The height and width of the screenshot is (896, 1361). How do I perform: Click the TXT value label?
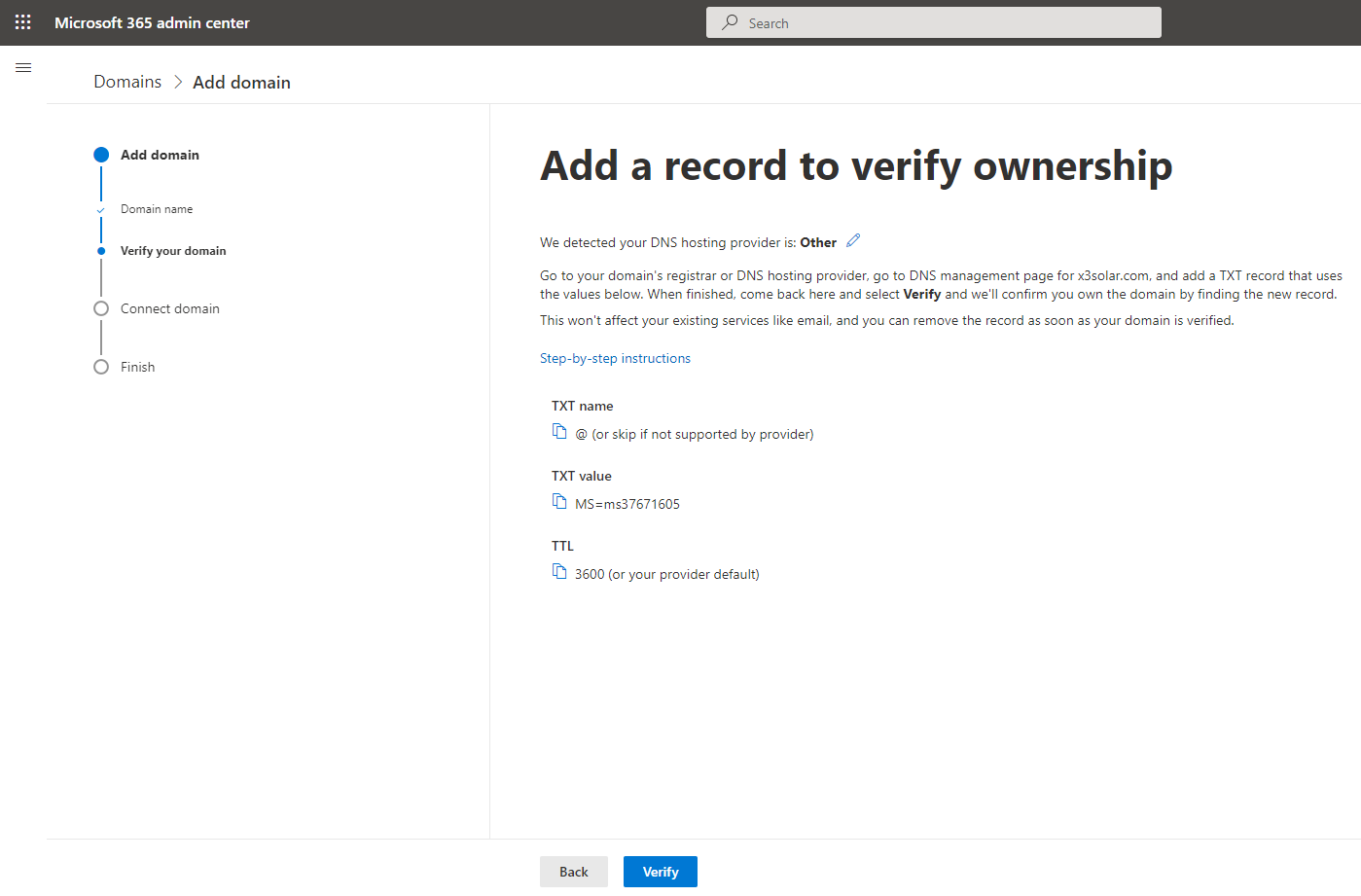(x=581, y=476)
